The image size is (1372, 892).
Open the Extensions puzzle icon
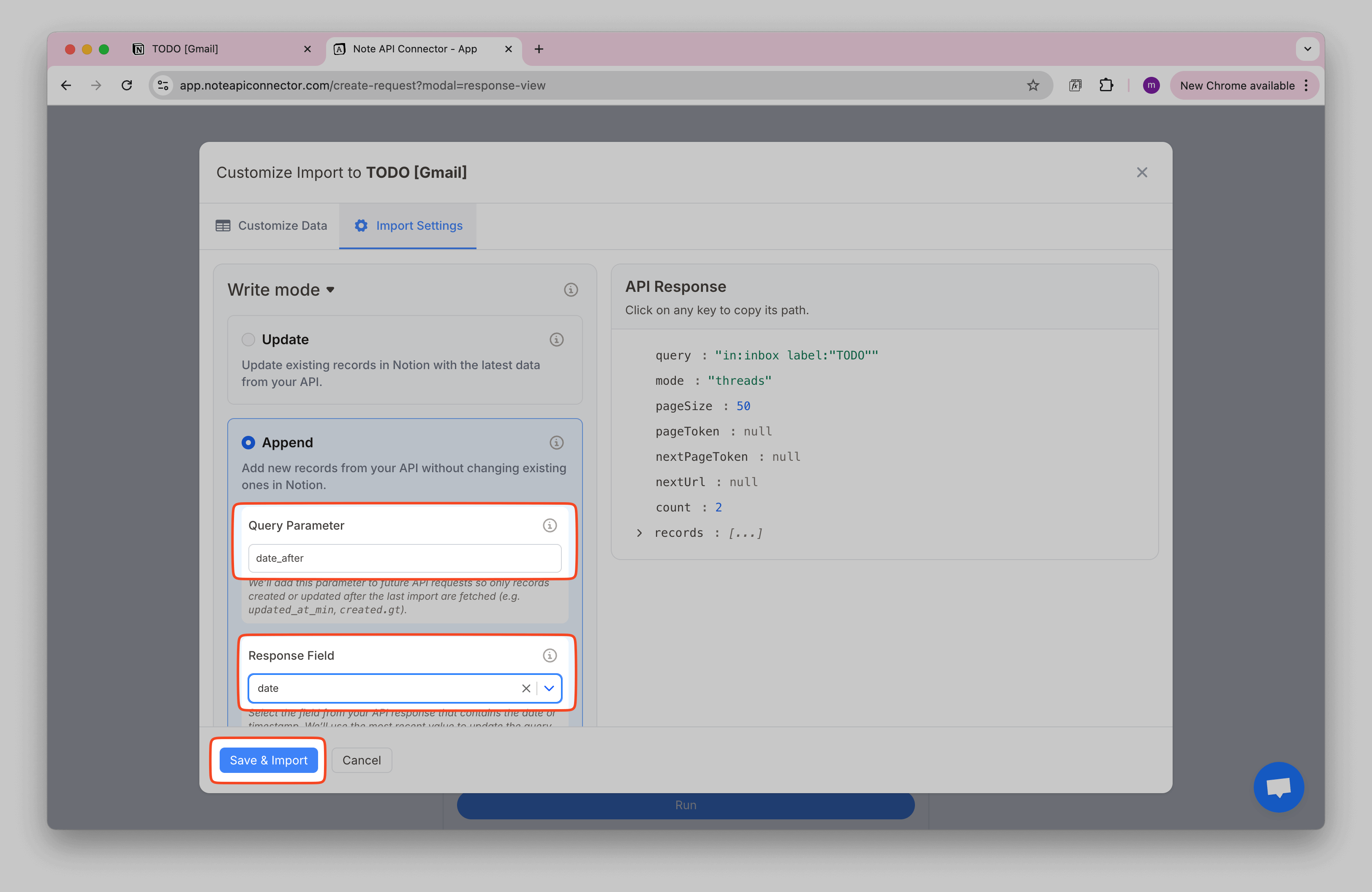point(1106,85)
